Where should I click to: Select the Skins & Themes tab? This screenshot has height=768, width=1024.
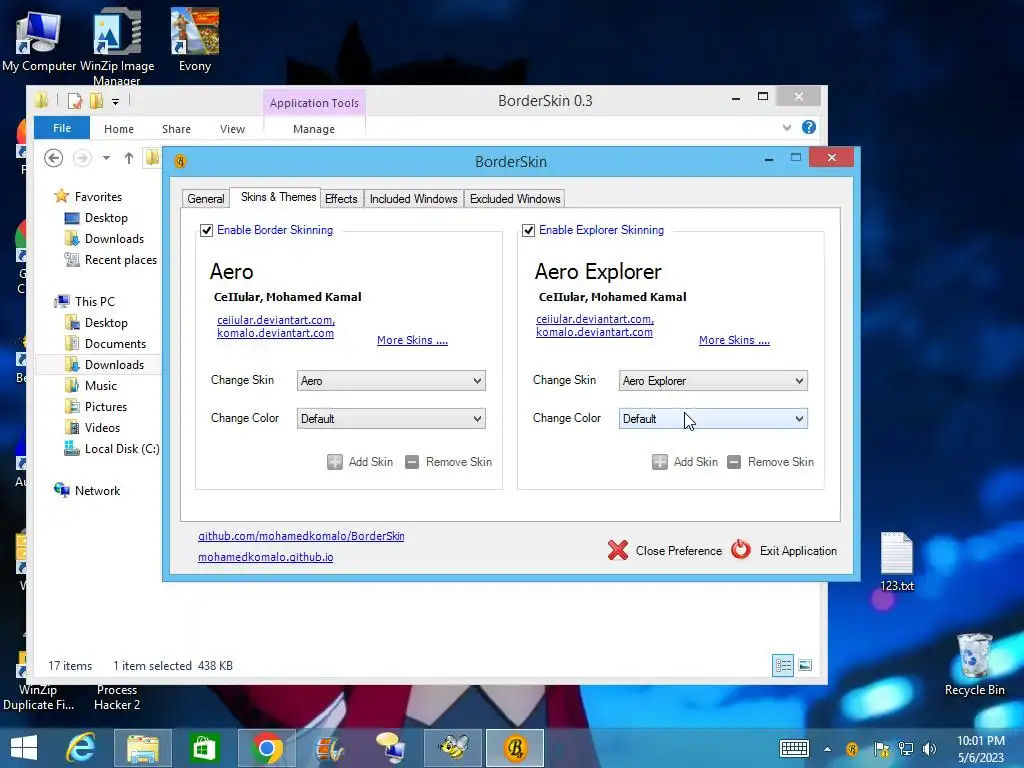point(278,197)
